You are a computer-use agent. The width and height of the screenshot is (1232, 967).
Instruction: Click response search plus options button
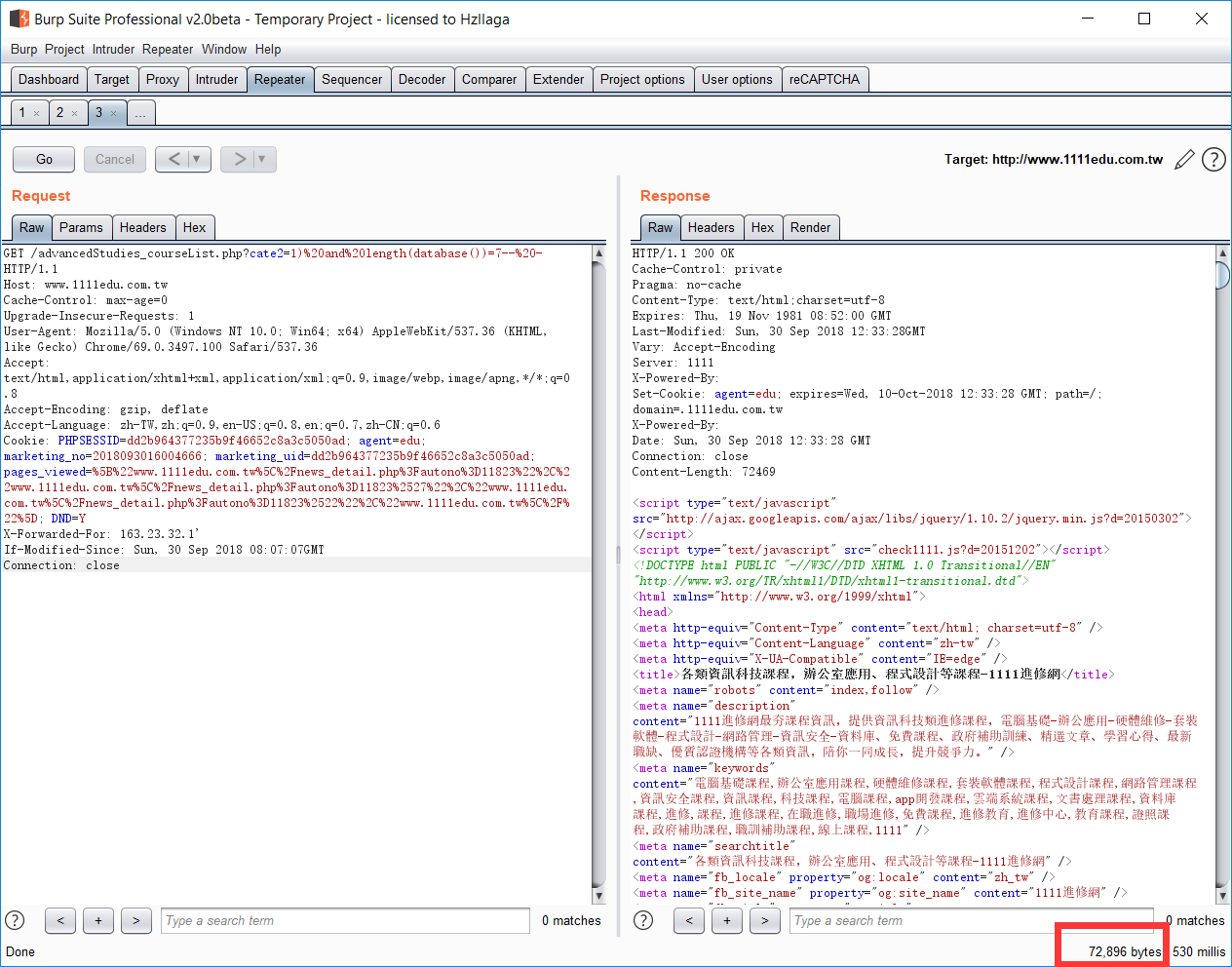[x=727, y=920]
